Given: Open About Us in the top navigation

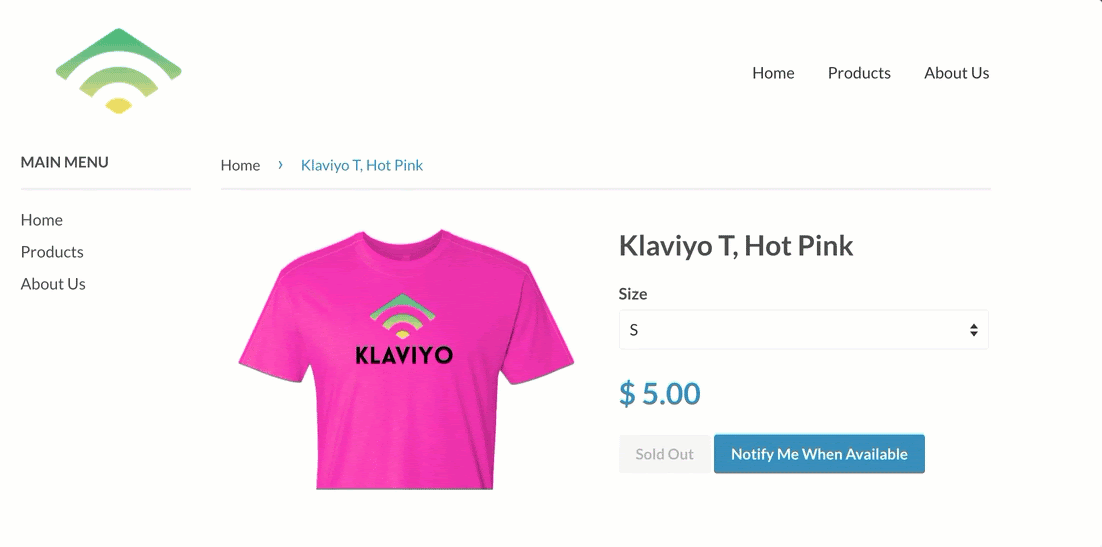Looking at the screenshot, I should tap(957, 73).
